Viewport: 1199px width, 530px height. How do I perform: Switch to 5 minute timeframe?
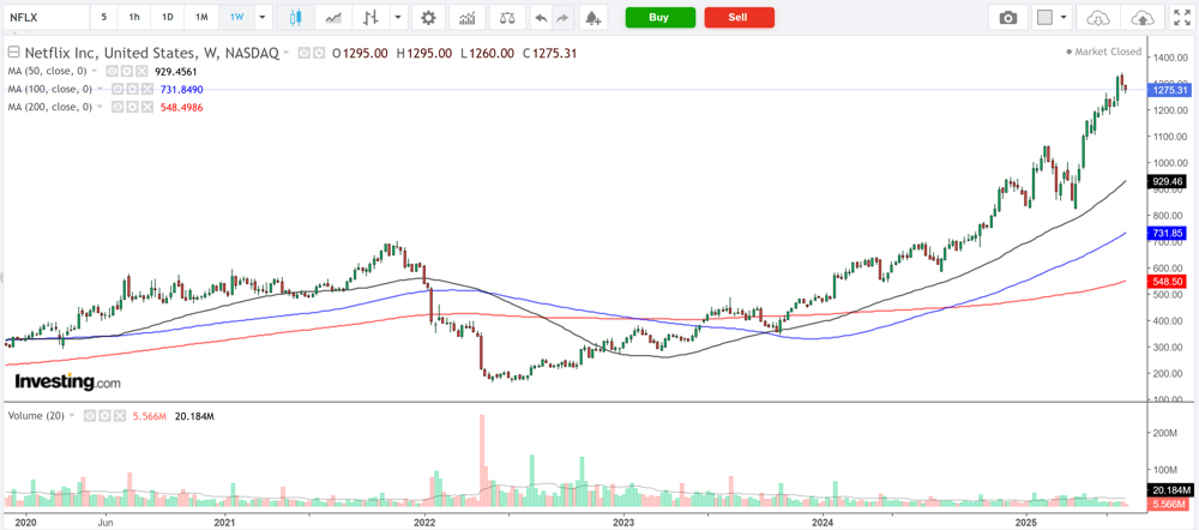104,18
